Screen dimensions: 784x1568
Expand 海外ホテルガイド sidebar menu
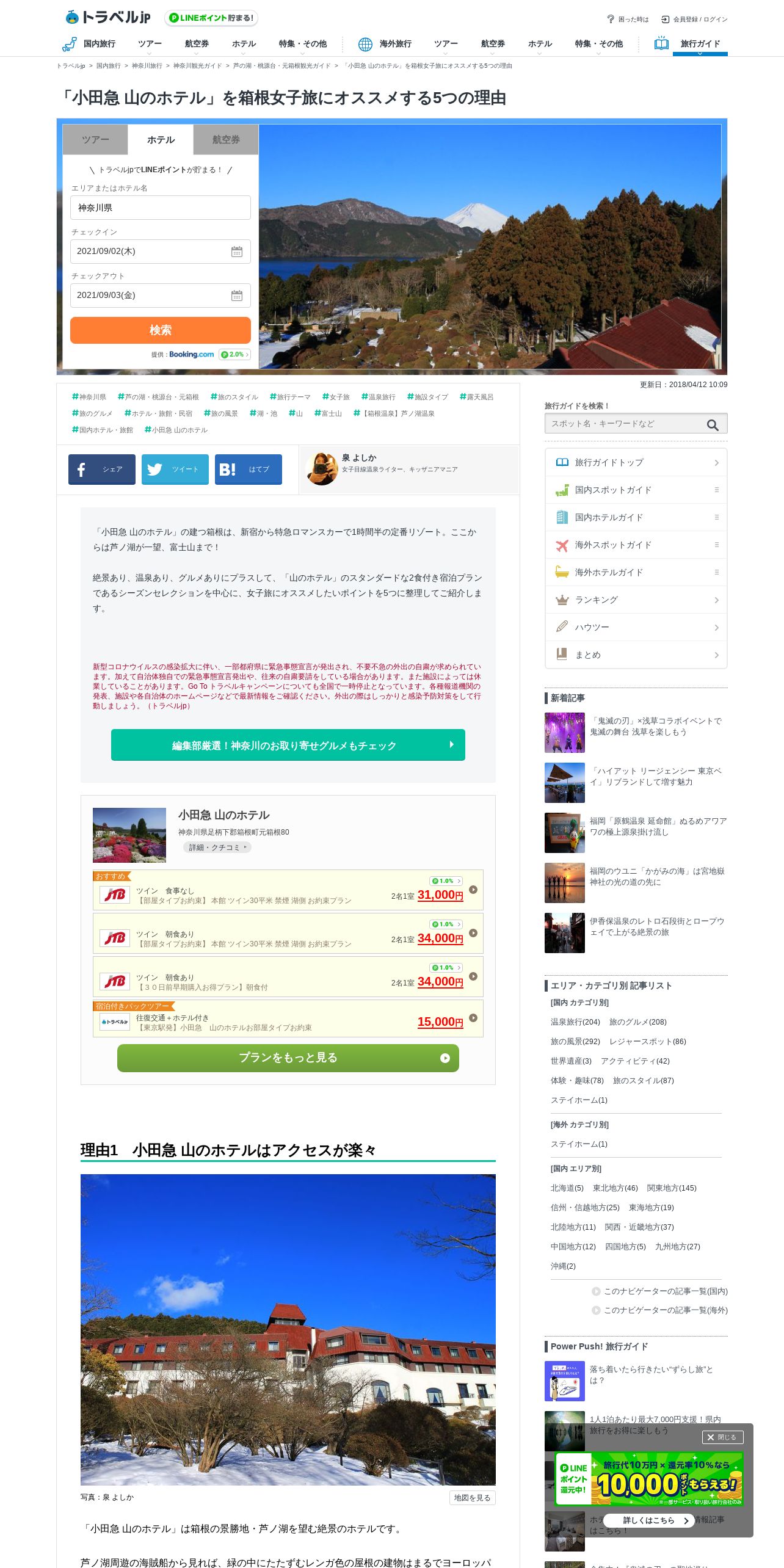(717, 572)
